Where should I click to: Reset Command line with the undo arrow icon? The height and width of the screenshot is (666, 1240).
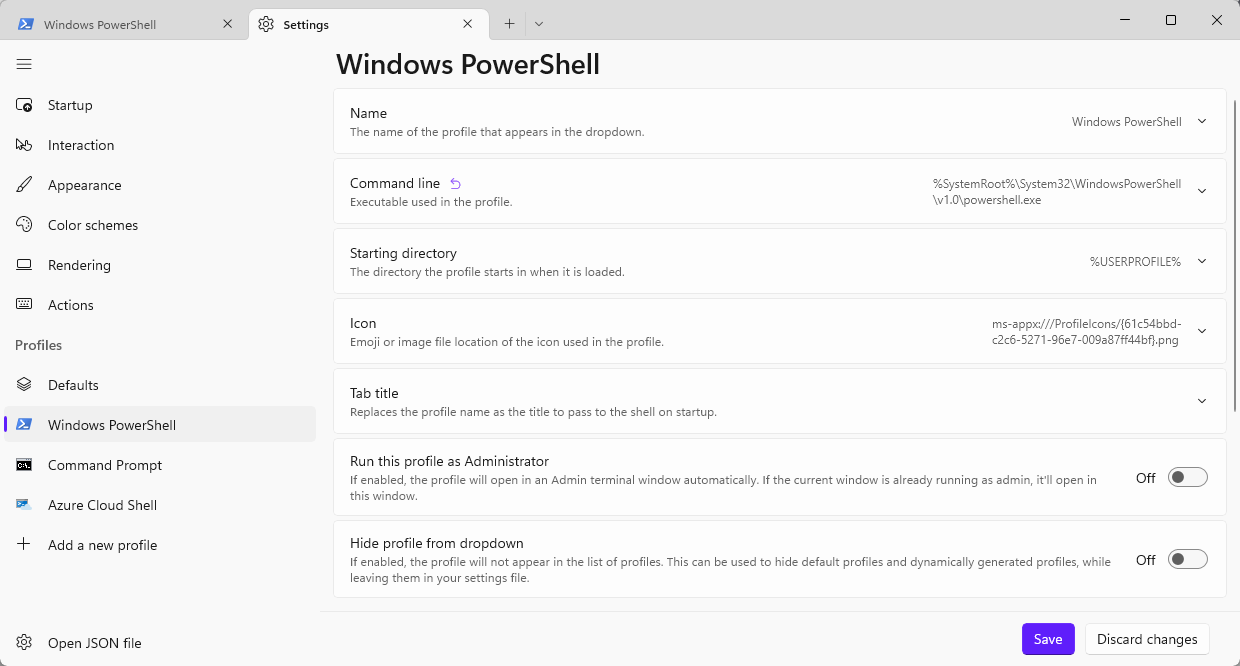pos(455,184)
